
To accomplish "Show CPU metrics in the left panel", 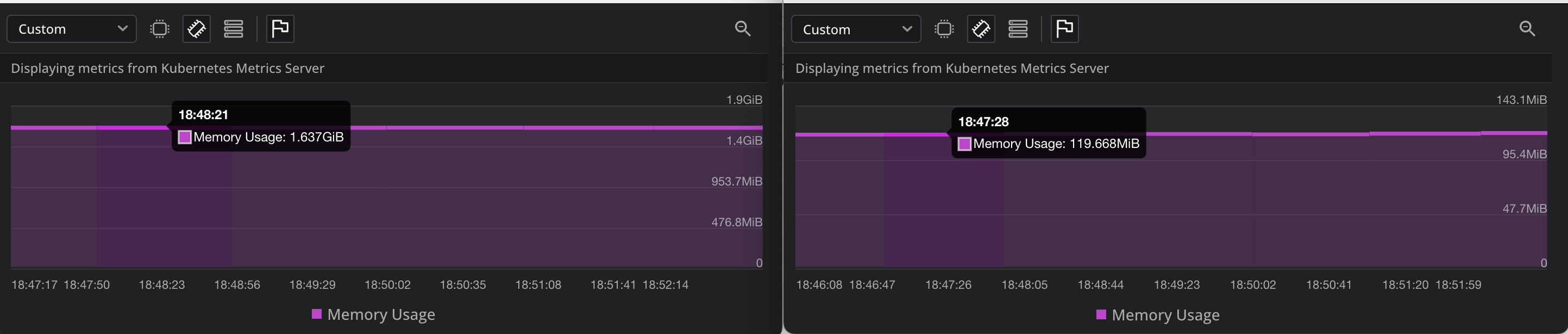I will tap(160, 29).
